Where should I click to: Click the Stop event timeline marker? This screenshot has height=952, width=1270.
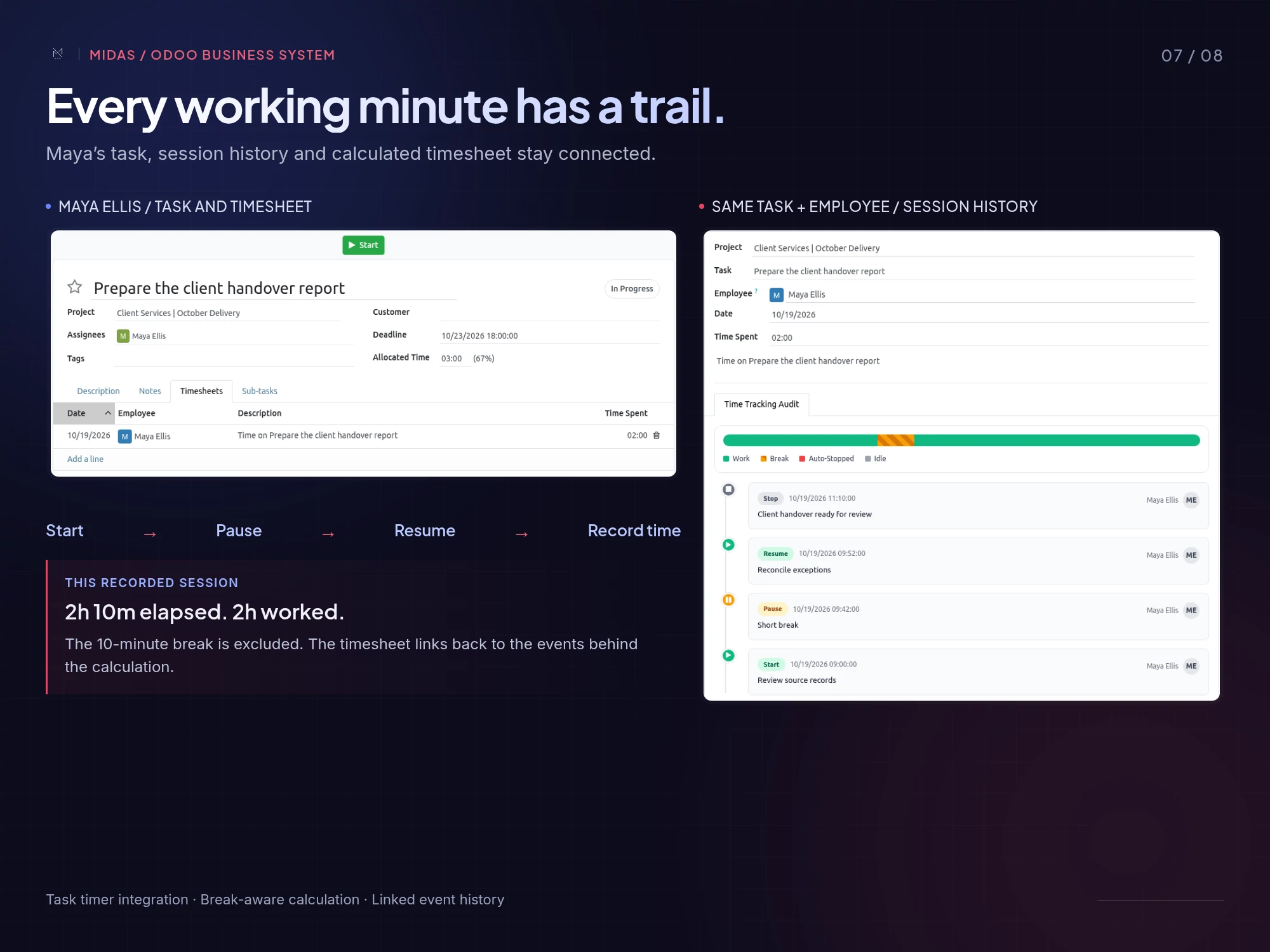[728, 489]
